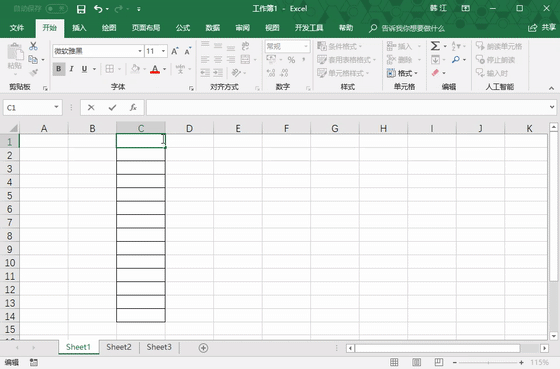Click the Cut scissors icon
This screenshot has height=369, width=560.
coord(33,46)
